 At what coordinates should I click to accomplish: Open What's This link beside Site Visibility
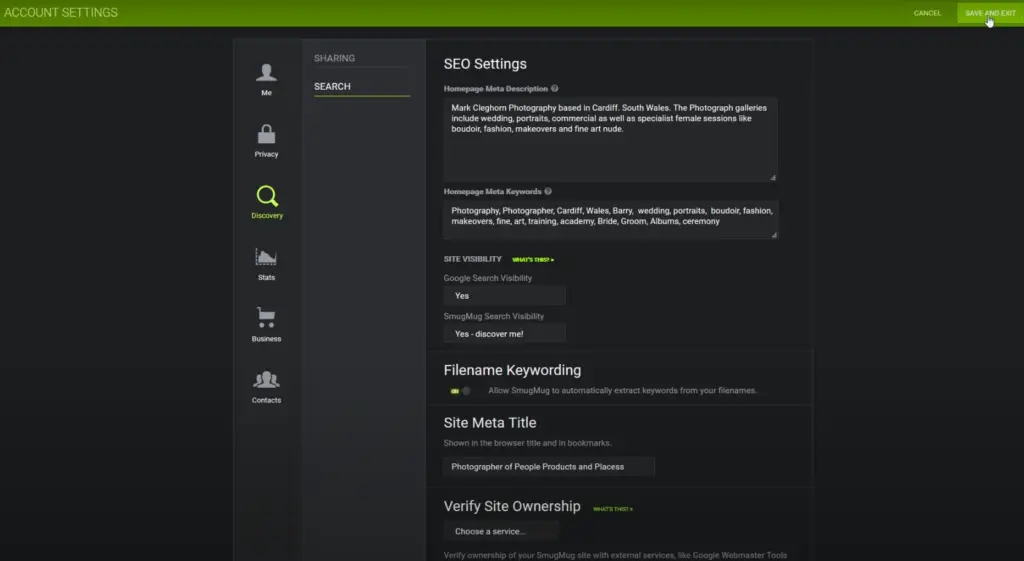click(533, 260)
